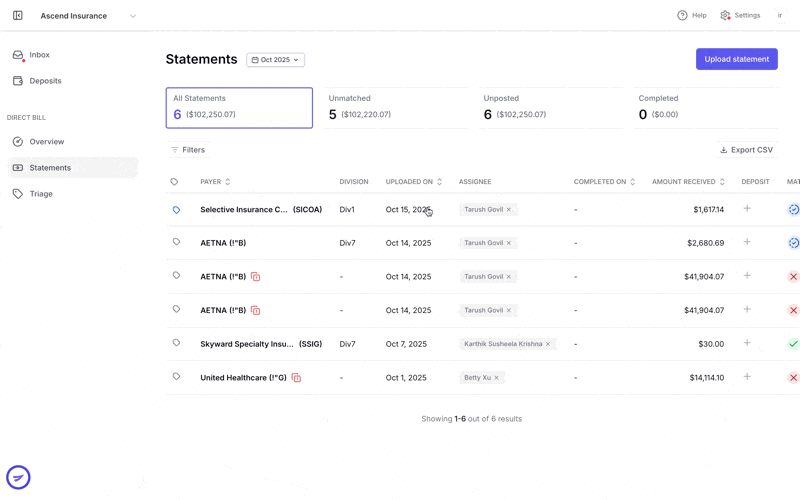Image resolution: width=800 pixels, height=500 pixels.
Task: Select Statements in sidebar
Action: click(x=72, y=167)
